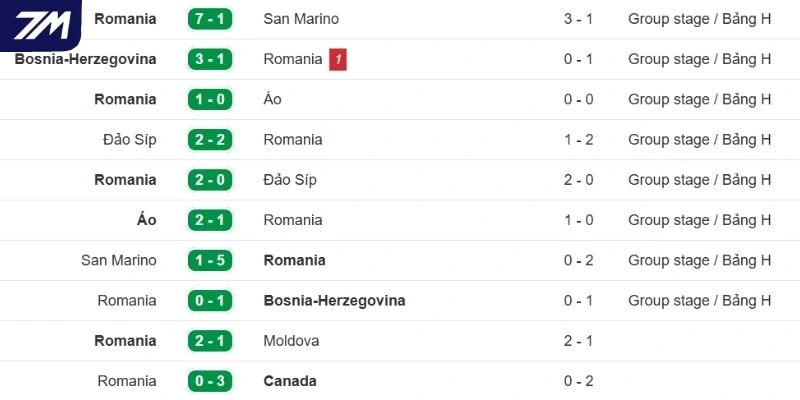Click Đảo Síp home team name

(x=129, y=139)
